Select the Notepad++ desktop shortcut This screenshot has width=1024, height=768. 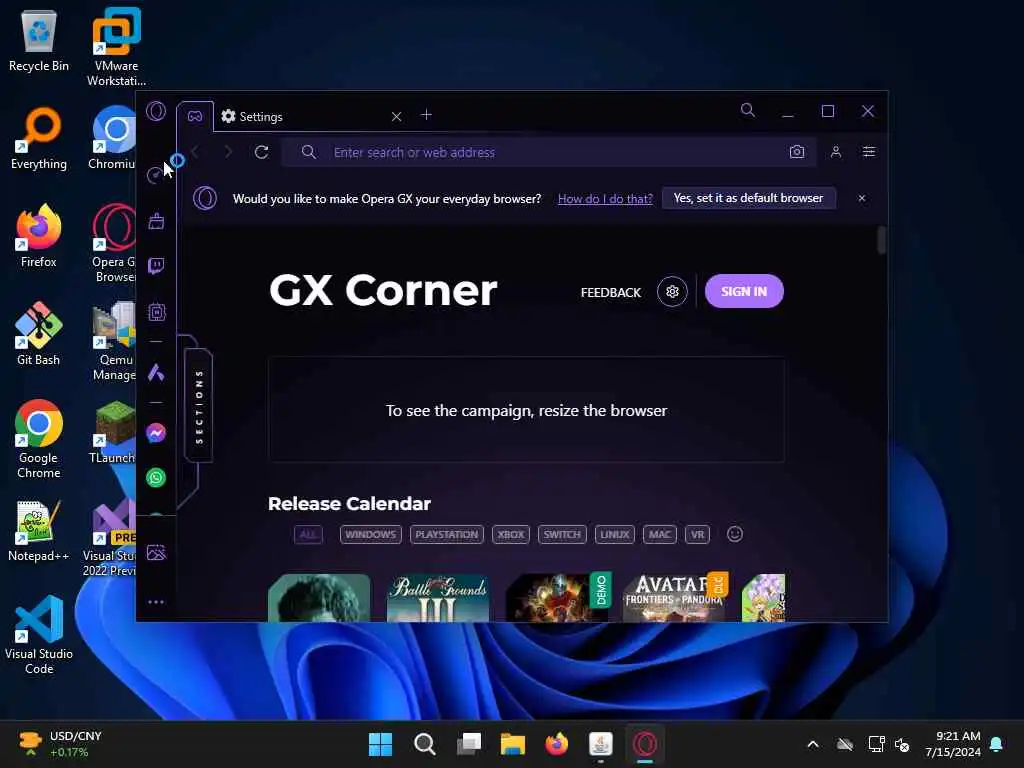tap(39, 530)
